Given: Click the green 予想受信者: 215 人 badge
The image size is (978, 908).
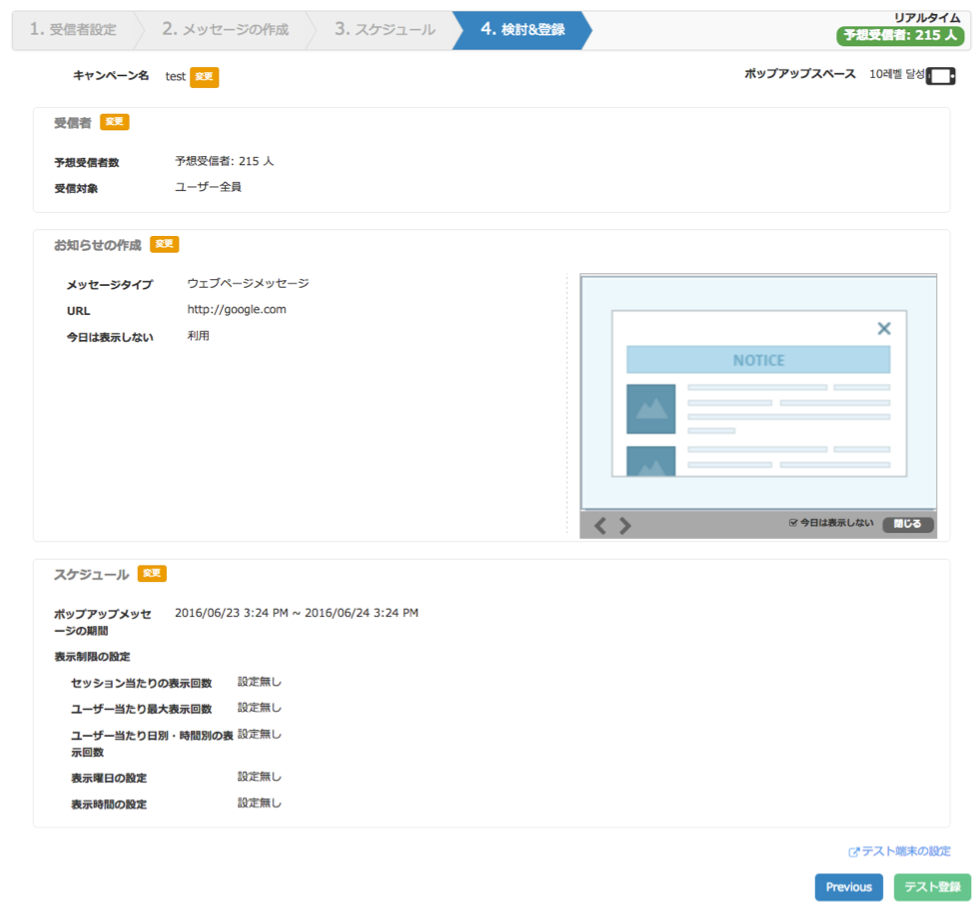Looking at the screenshot, I should click(900, 36).
